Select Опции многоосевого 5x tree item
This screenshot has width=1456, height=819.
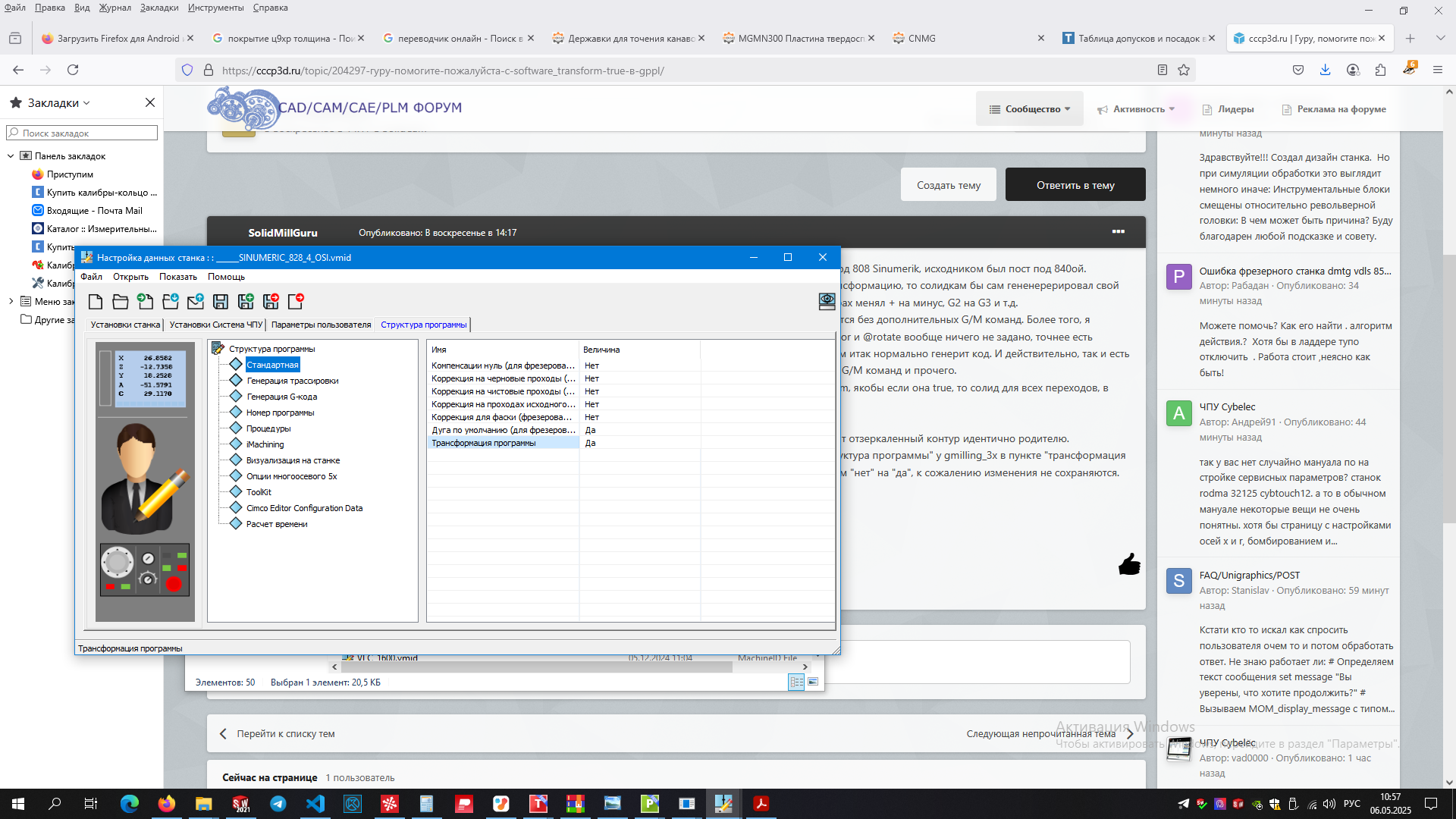291,476
